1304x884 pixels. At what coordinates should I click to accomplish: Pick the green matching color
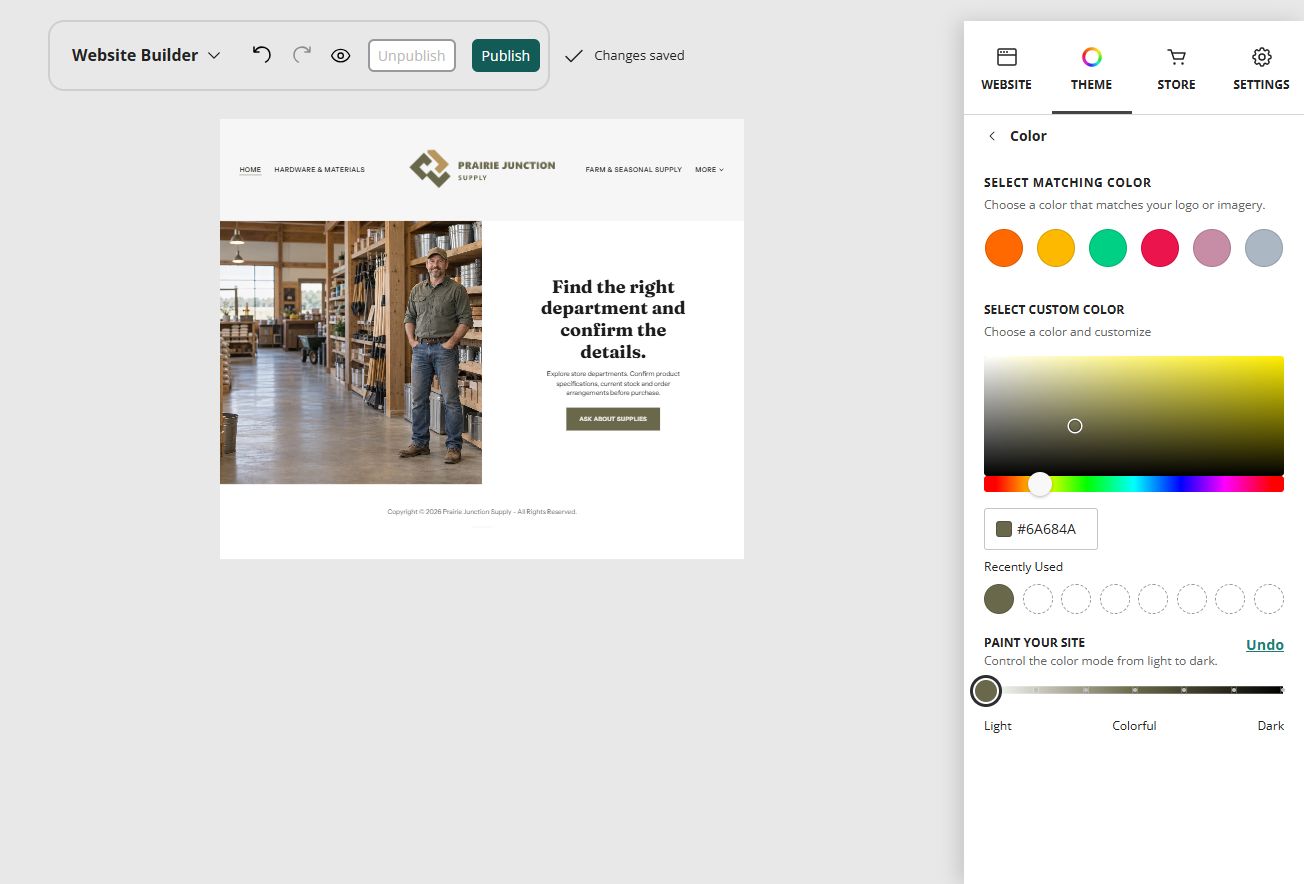coord(1108,248)
